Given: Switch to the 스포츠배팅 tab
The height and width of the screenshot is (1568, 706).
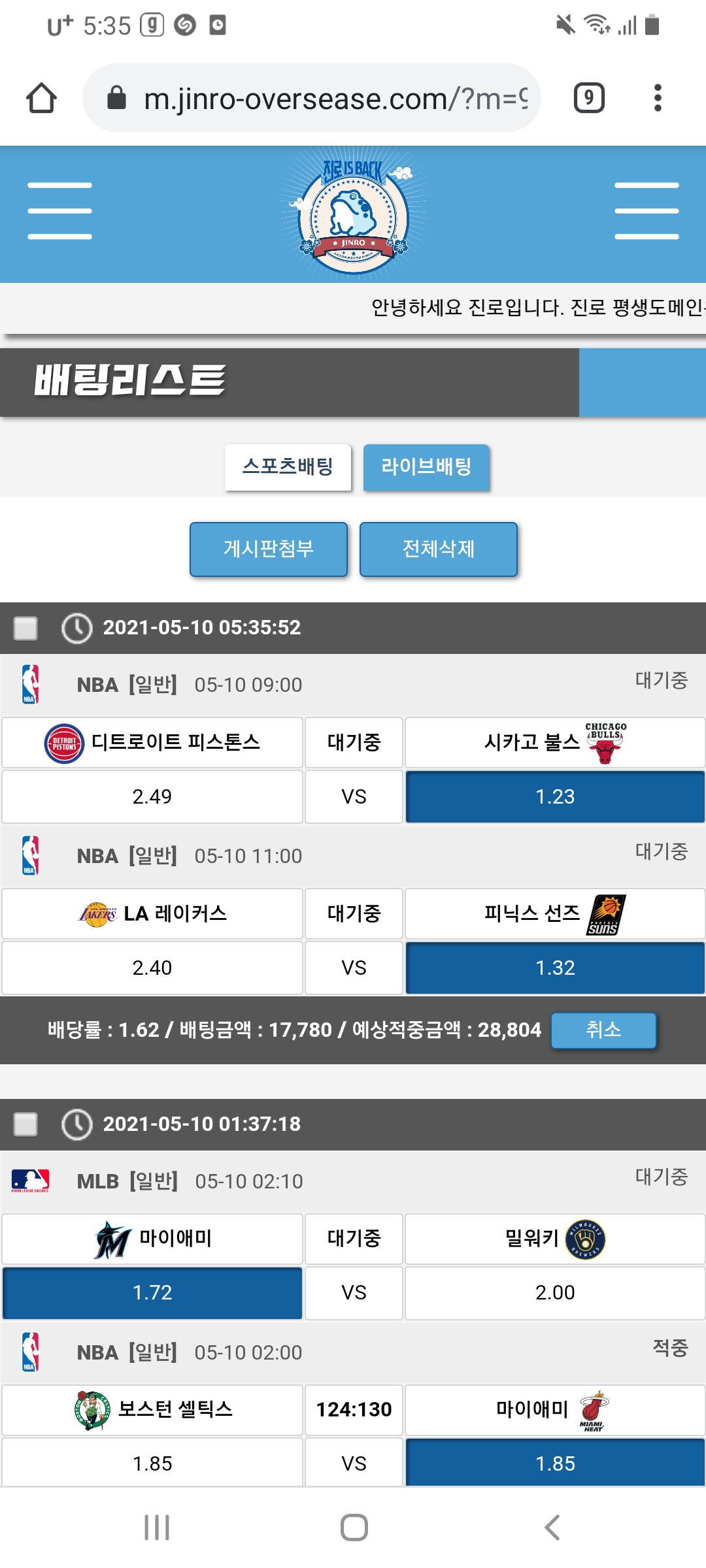Looking at the screenshot, I should pyautogui.click(x=288, y=467).
